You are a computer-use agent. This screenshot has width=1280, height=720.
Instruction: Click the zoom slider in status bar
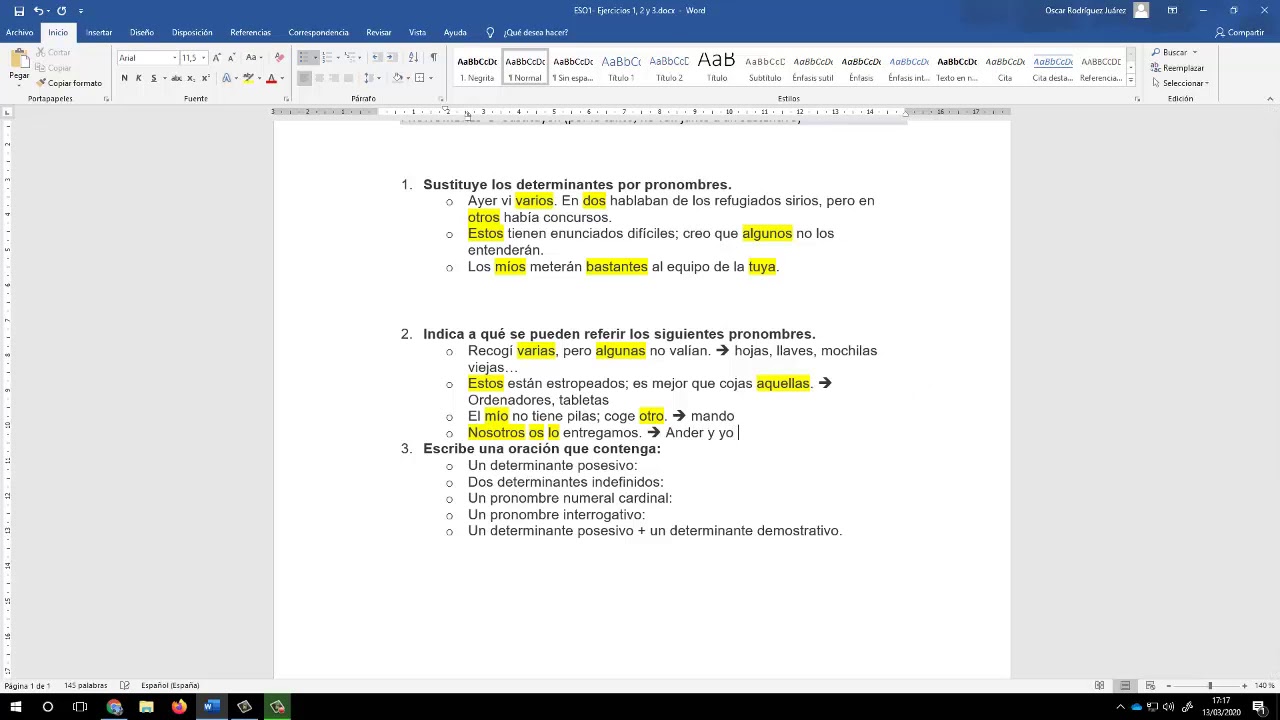click(1209, 685)
